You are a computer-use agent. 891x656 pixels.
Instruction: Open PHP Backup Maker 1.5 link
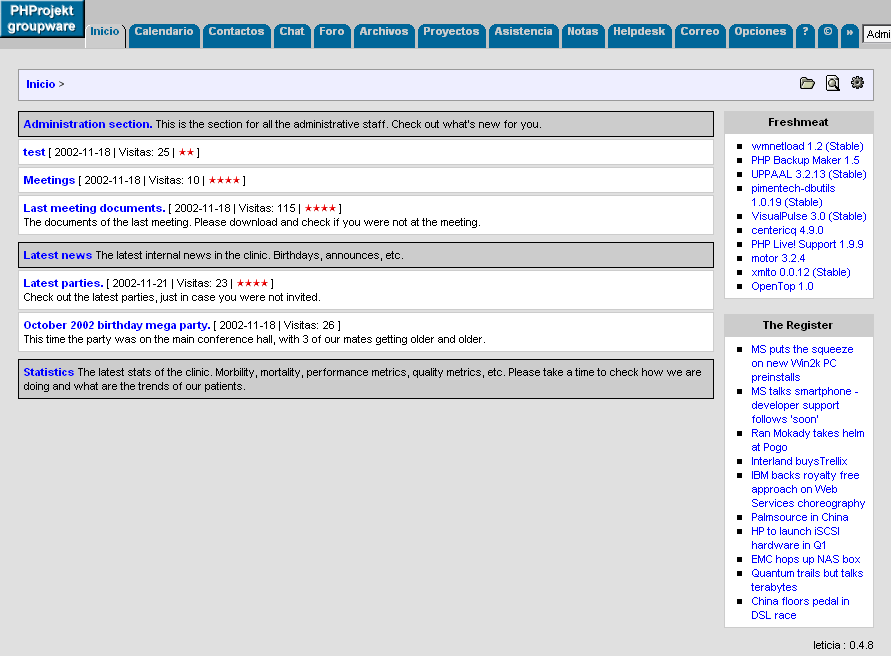click(x=805, y=160)
